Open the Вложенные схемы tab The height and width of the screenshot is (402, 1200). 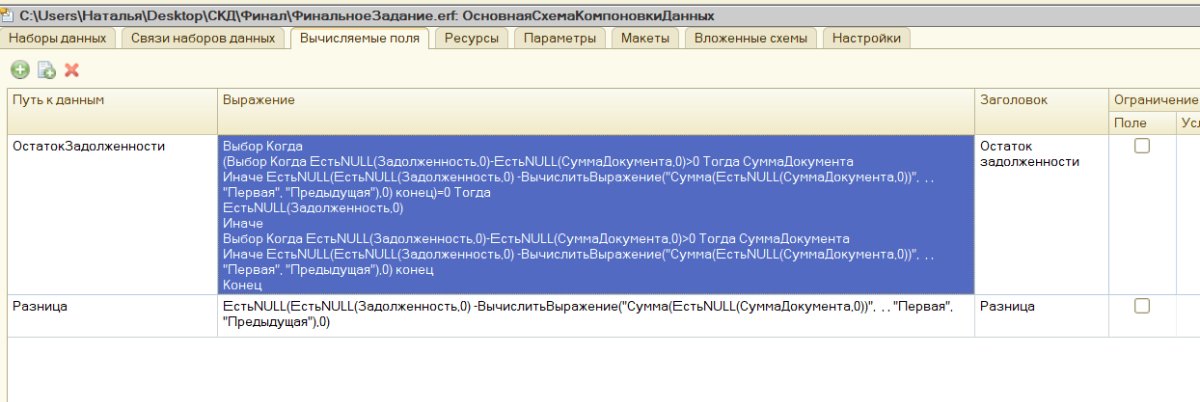click(751, 38)
